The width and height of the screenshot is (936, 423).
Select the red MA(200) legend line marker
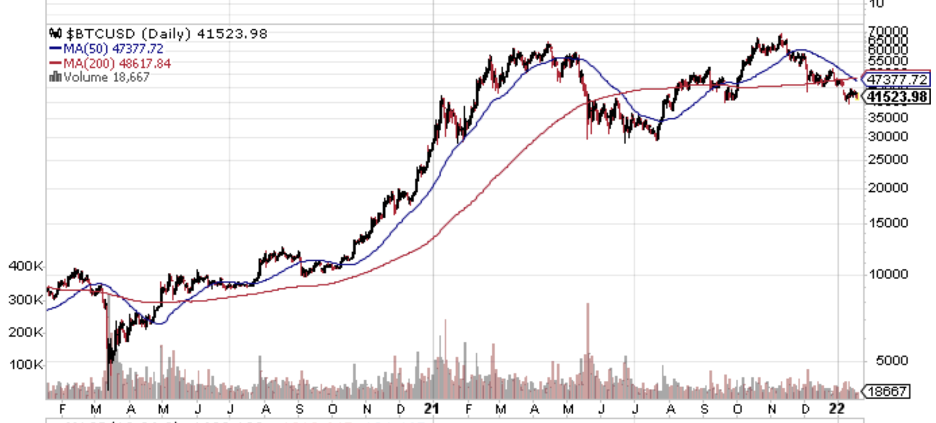point(56,63)
